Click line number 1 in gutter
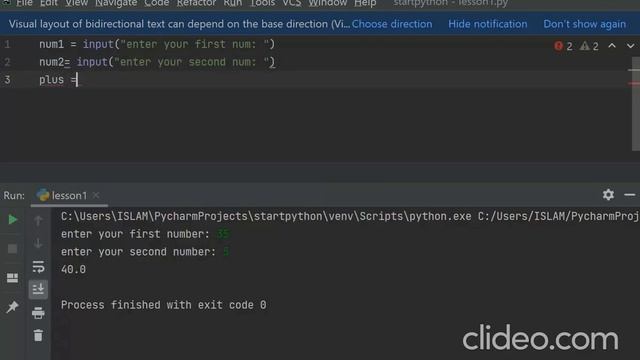 7,44
